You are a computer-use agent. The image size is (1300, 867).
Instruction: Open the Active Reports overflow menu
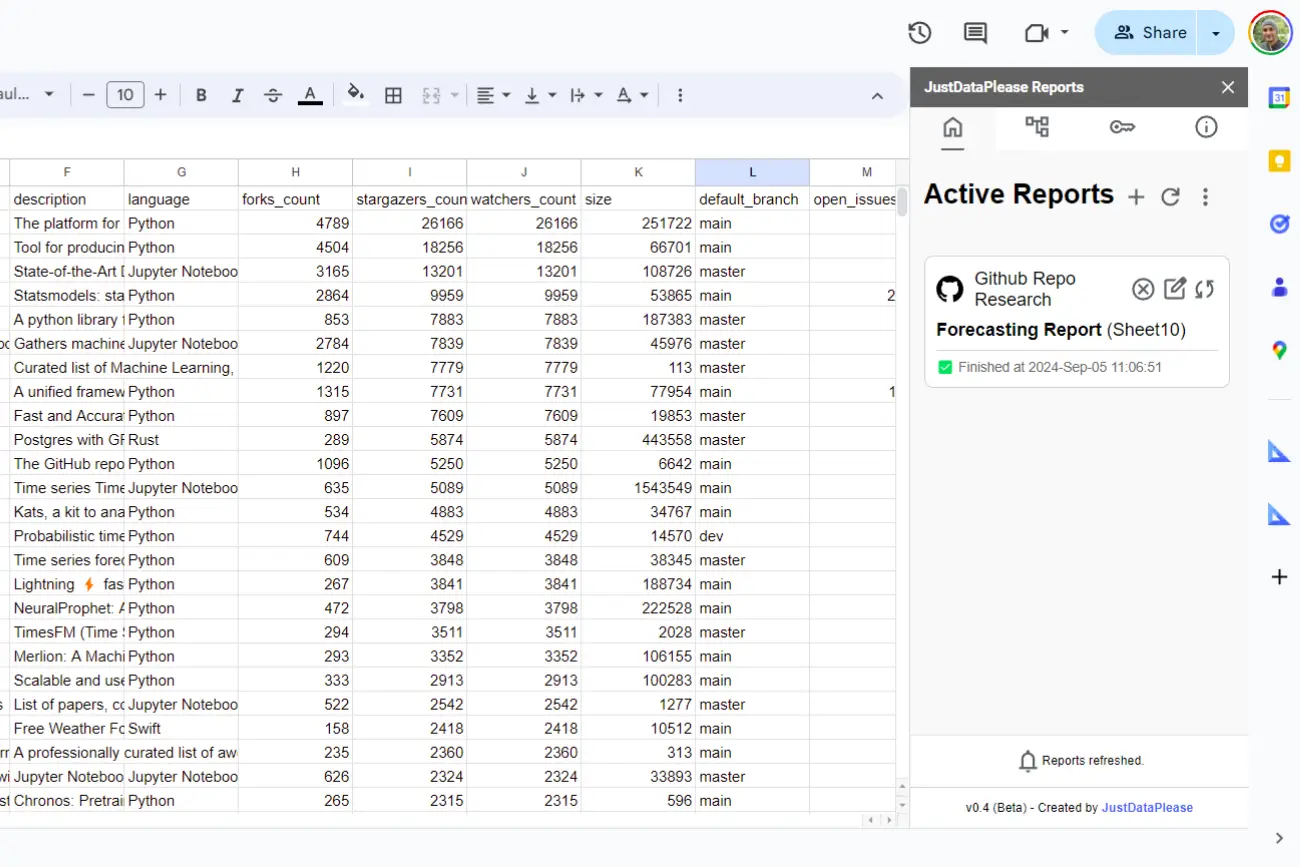point(1206,197)
